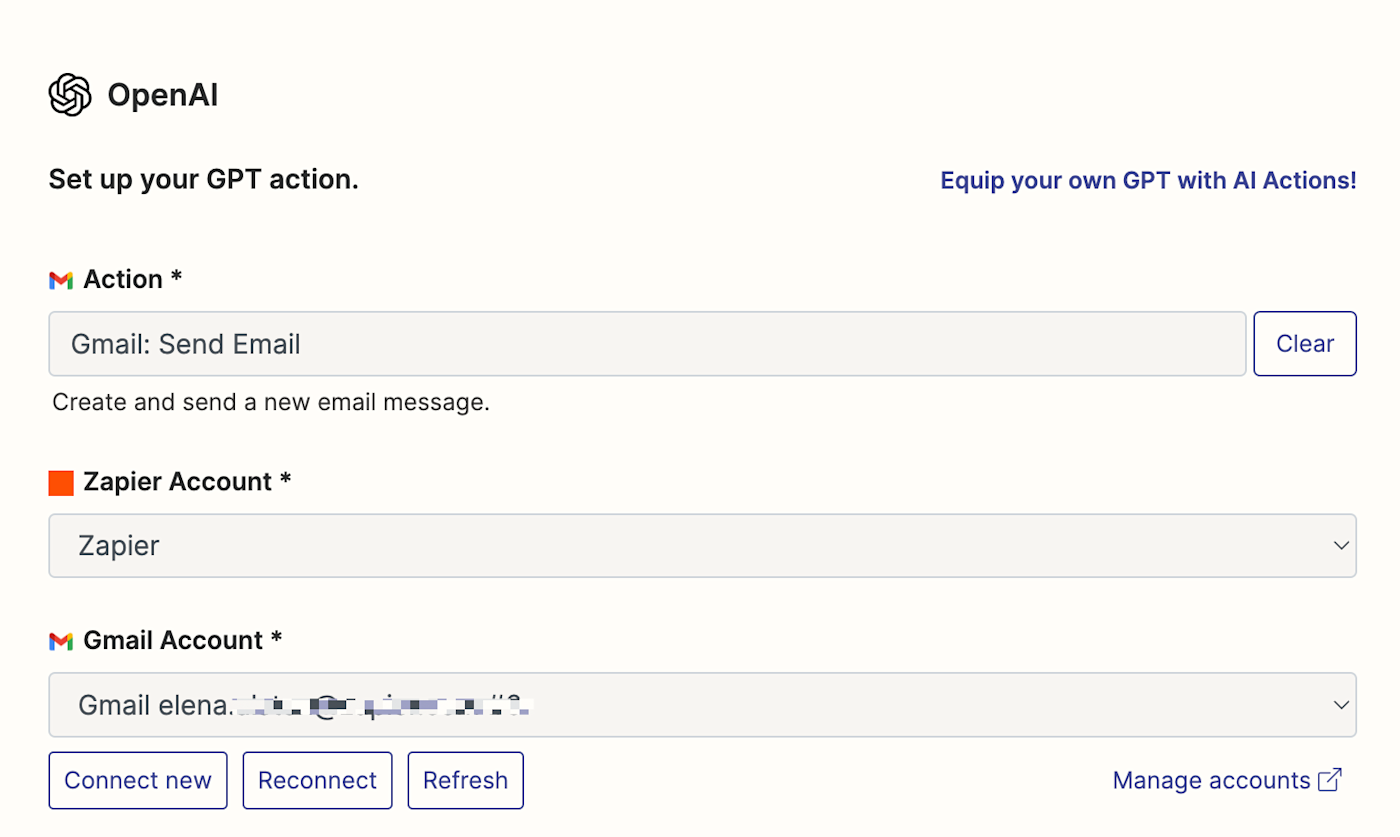Click the OpenAI title text
The width and height of the screenshot is (1400, 837).
pyautogui.click(x=162, y=96)
